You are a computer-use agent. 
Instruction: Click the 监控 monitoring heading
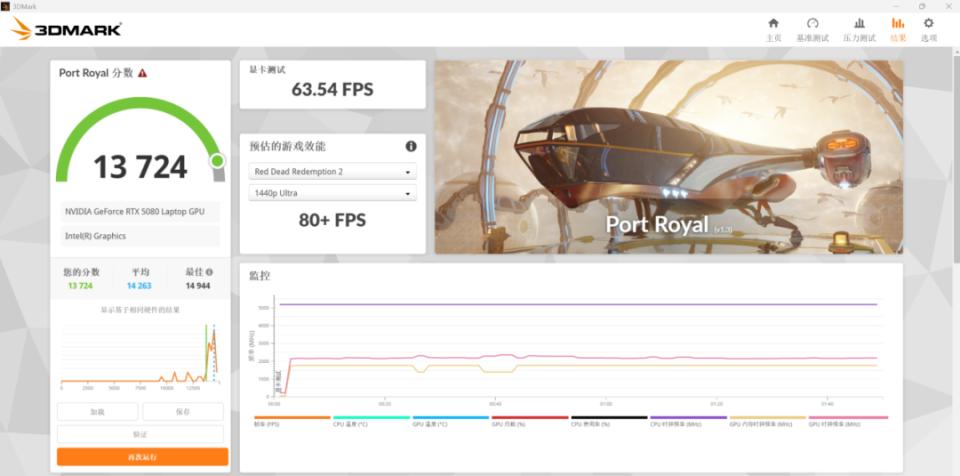click(260, 276)
